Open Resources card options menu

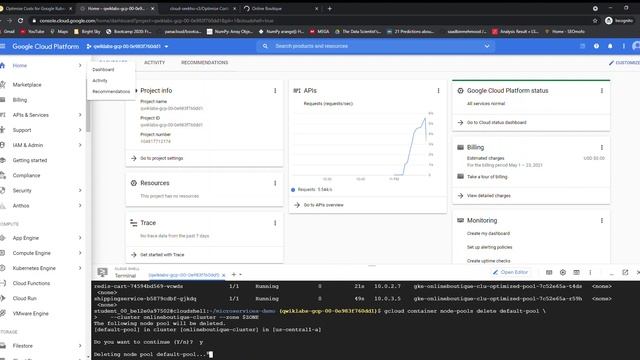tap(275, 183)
